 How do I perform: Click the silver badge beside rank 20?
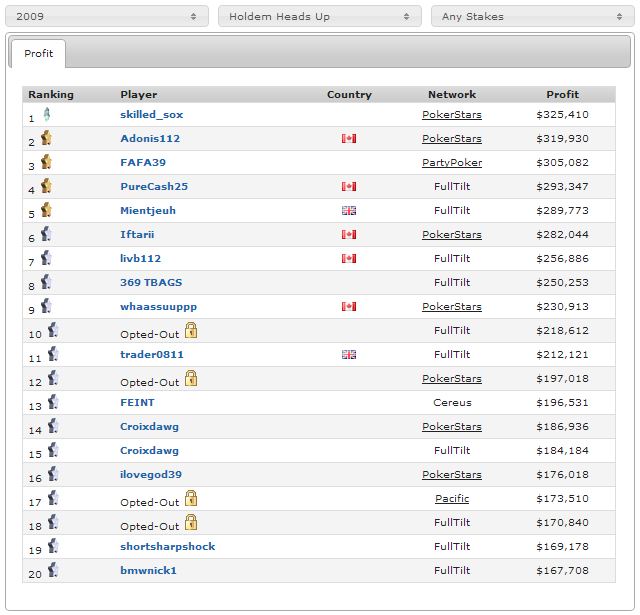point(53,569)
